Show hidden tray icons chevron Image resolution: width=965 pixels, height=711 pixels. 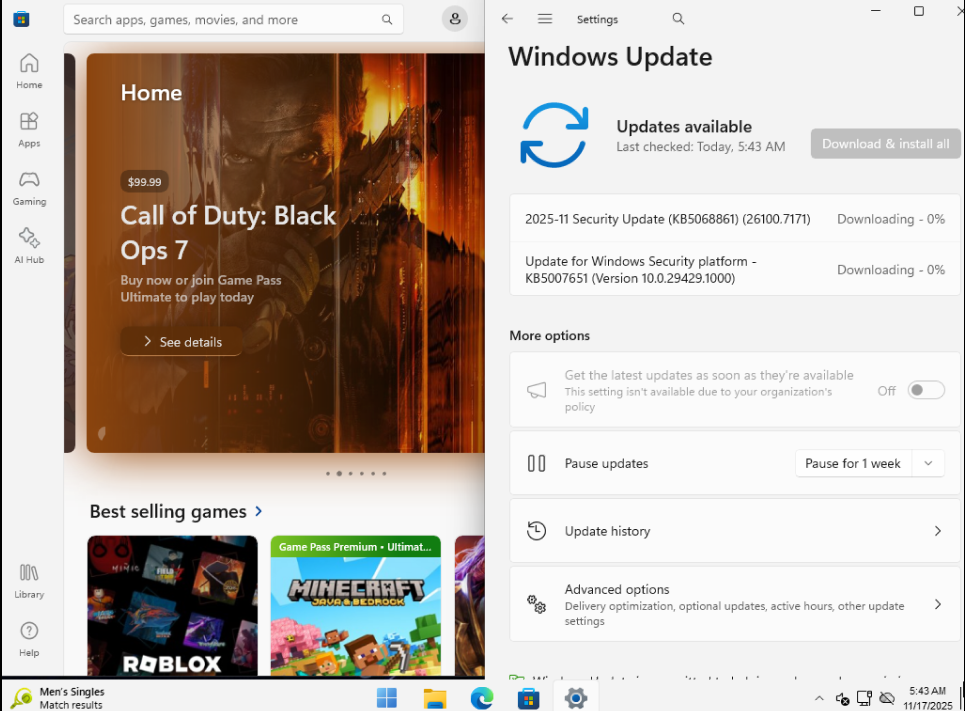[819, 698]
